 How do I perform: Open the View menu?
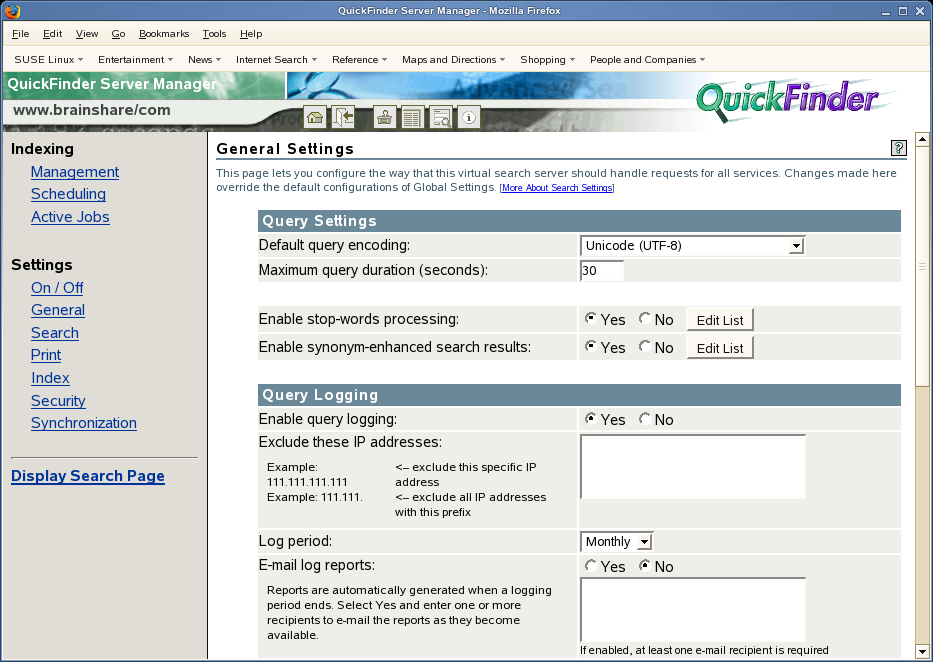click(x=87, y=34)
